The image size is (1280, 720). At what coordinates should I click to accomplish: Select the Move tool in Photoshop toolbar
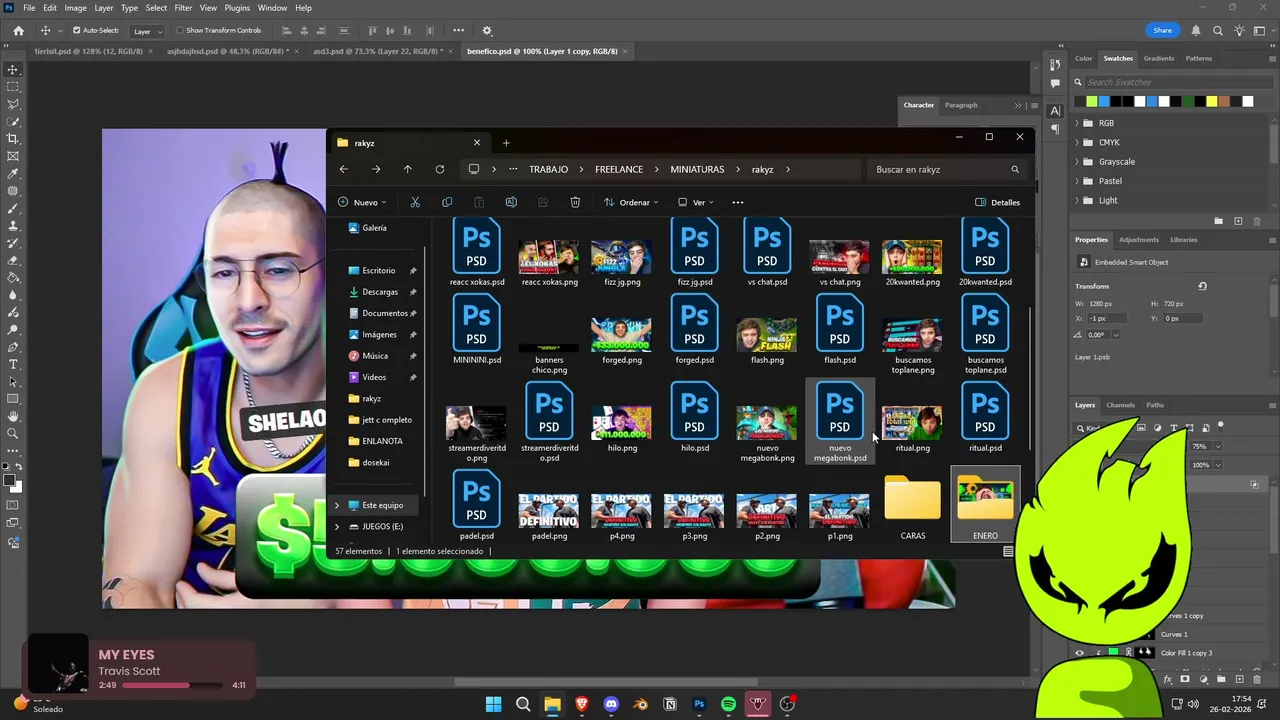[x=13, y=70]
